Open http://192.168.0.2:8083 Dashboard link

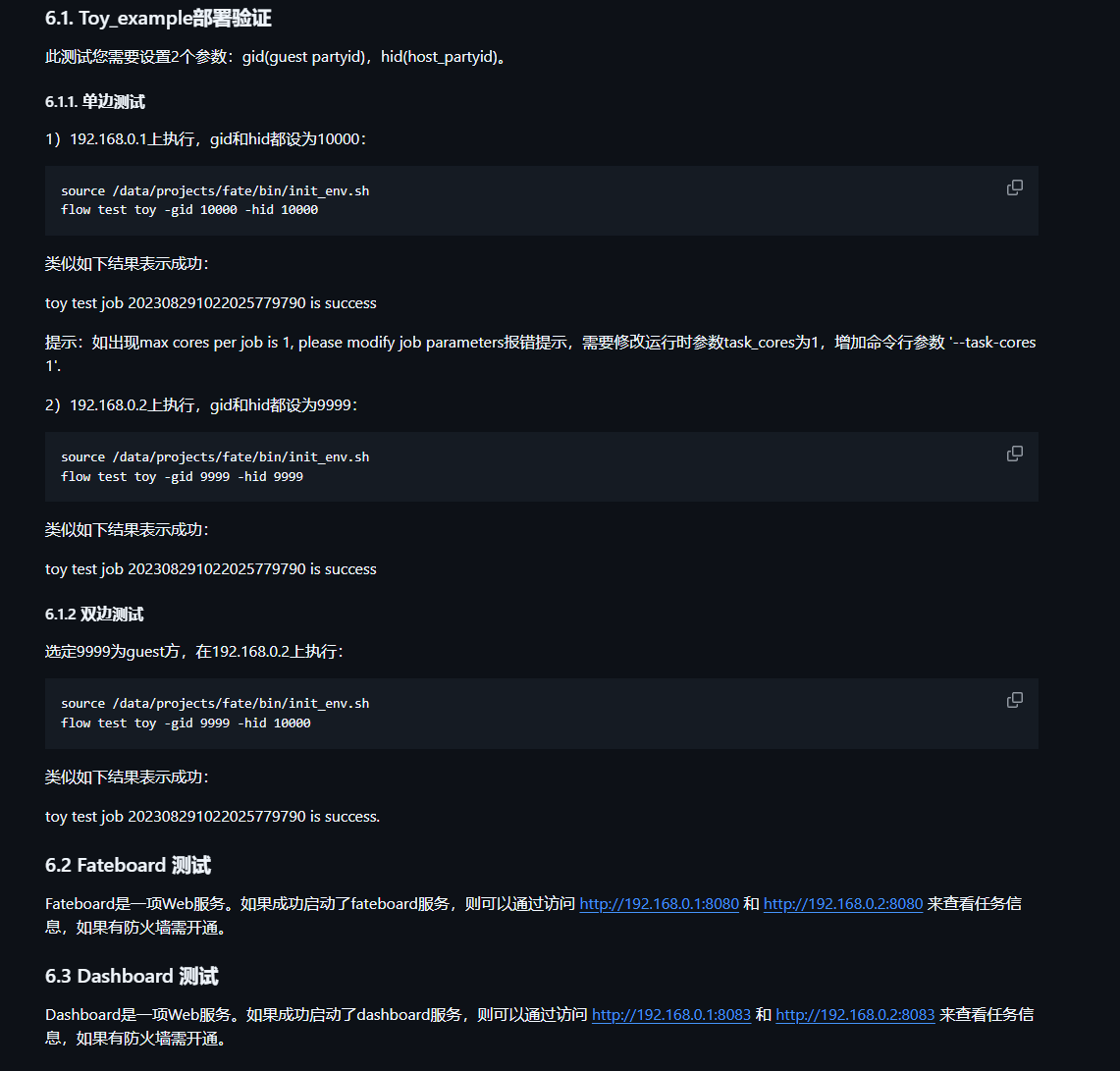[x=855, y=1015]
